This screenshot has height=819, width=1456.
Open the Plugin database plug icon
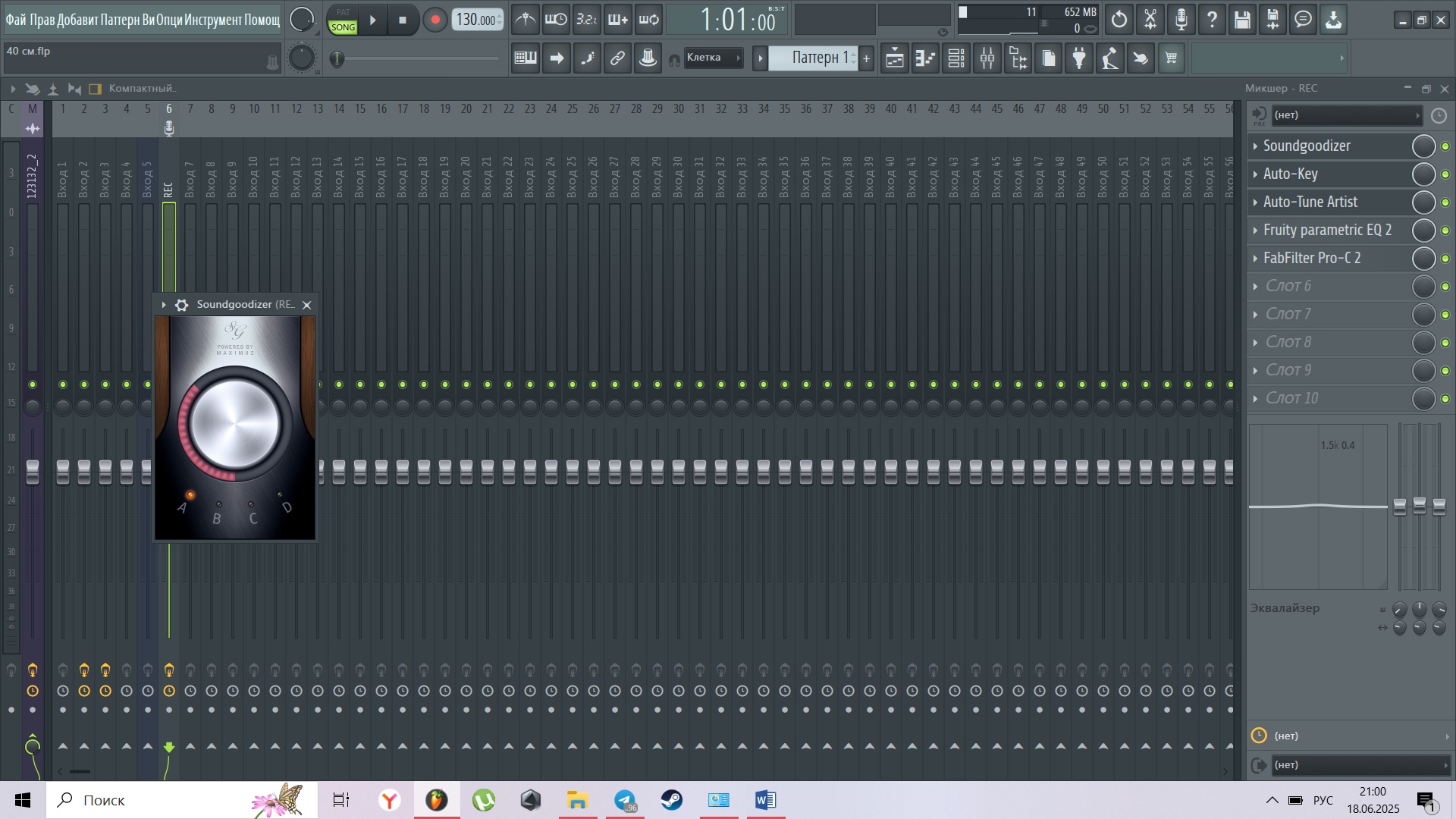click(x=1079, y=58)
